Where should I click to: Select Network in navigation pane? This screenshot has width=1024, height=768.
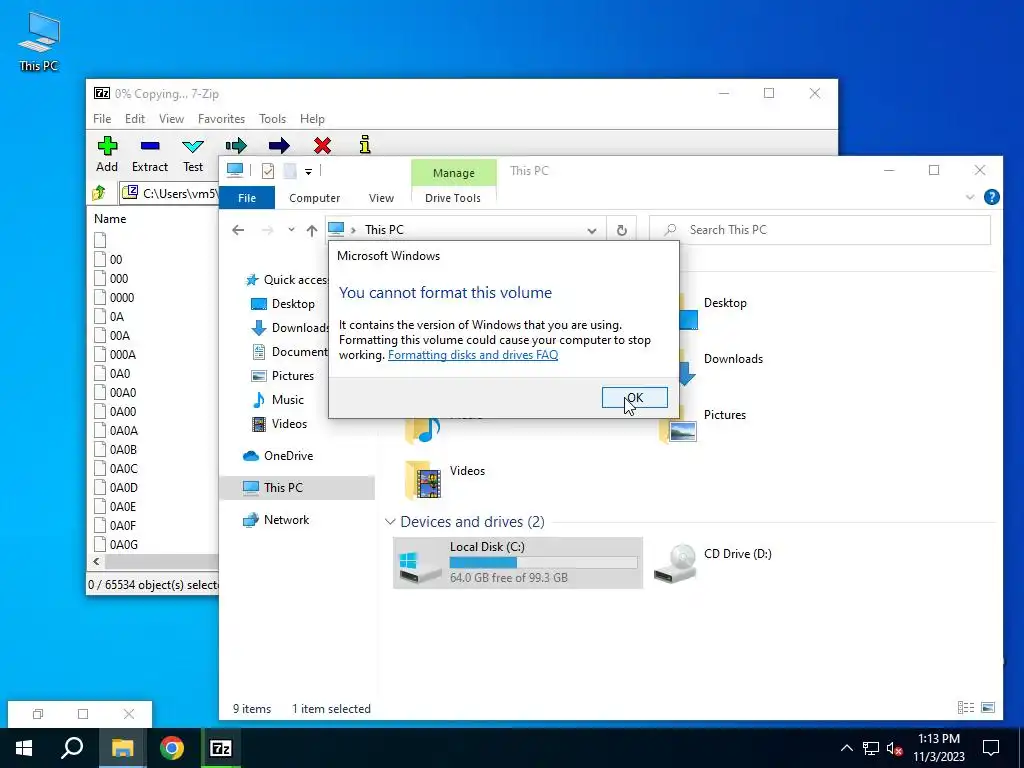point(276,520)
